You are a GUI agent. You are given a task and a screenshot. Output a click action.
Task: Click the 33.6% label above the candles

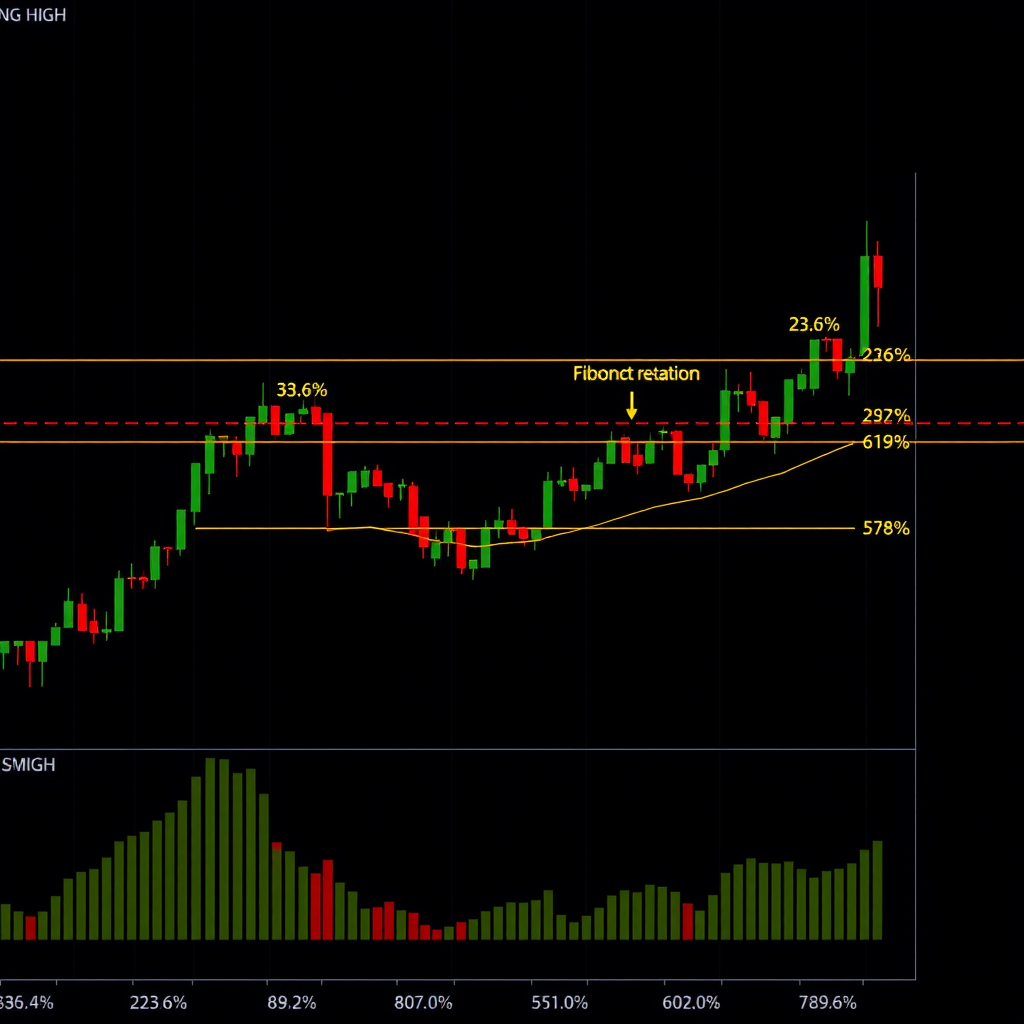coord(302,390)
